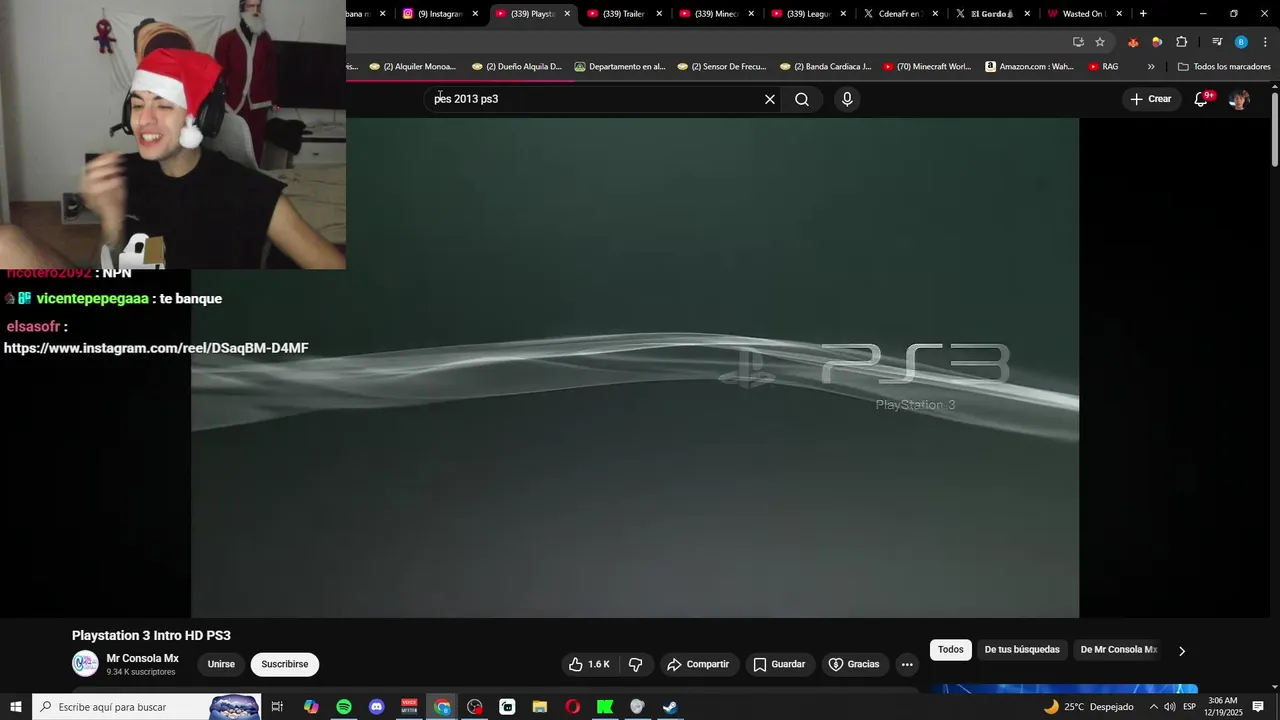Click the install app icon in address bar

pos(1078,42)
